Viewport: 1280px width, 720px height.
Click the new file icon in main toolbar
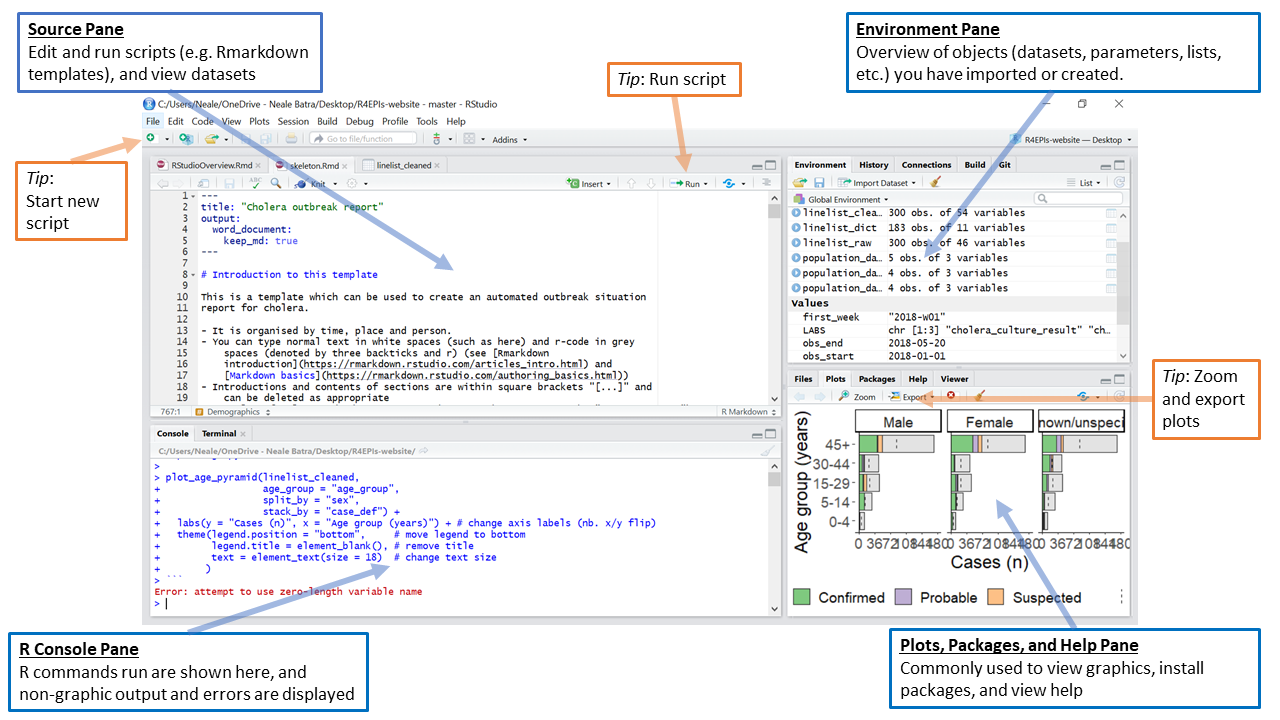pyautogui.click(x=151, y=139)
